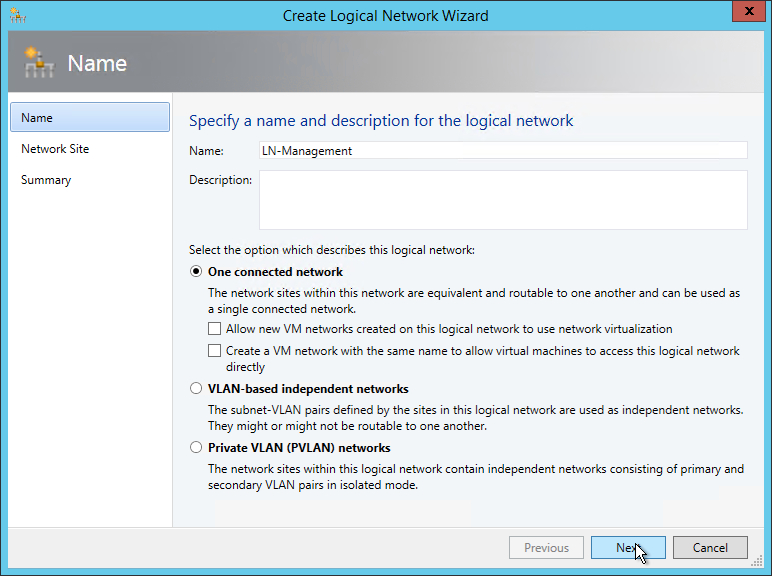Select the One connected network radio button
This screenshot has height=576, width=772.
tap(196, 272)
